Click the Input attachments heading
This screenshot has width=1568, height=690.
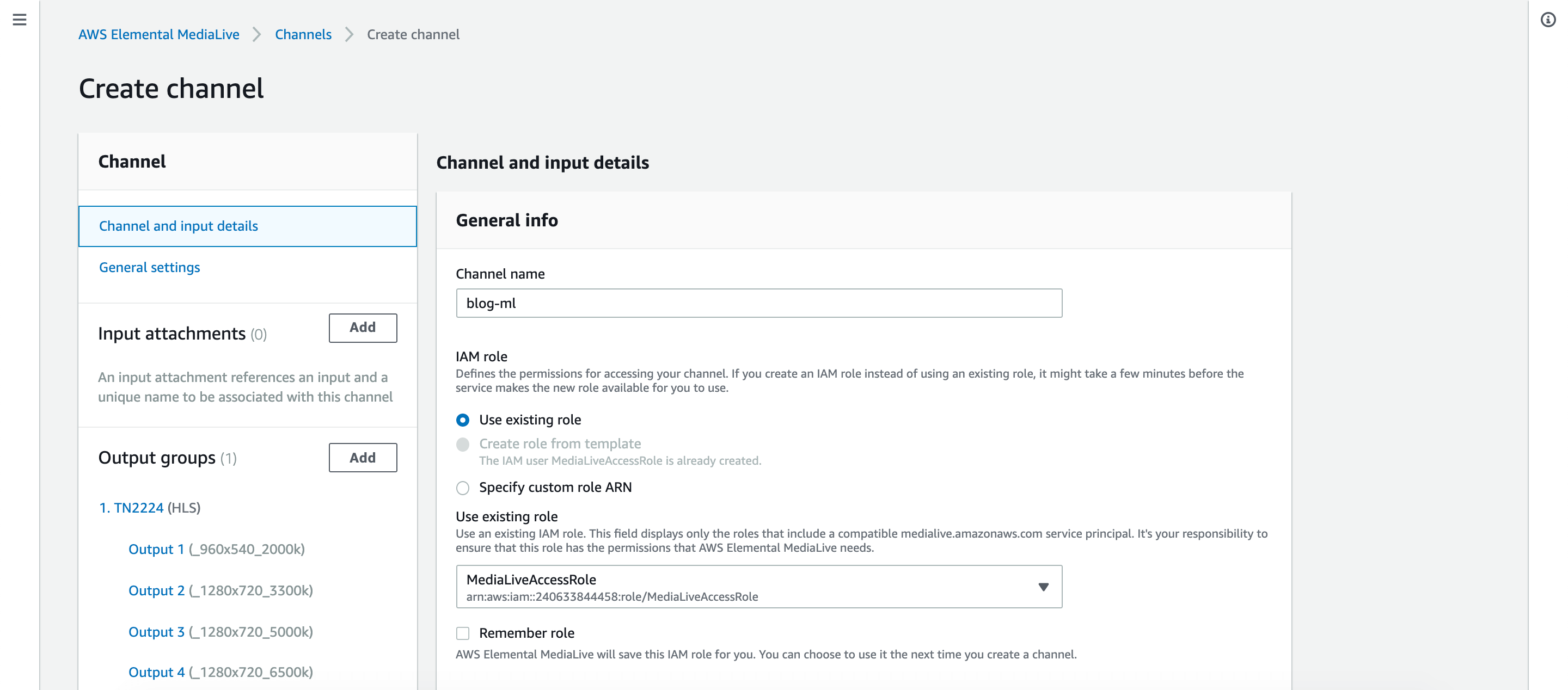click(x=171, y=334)
